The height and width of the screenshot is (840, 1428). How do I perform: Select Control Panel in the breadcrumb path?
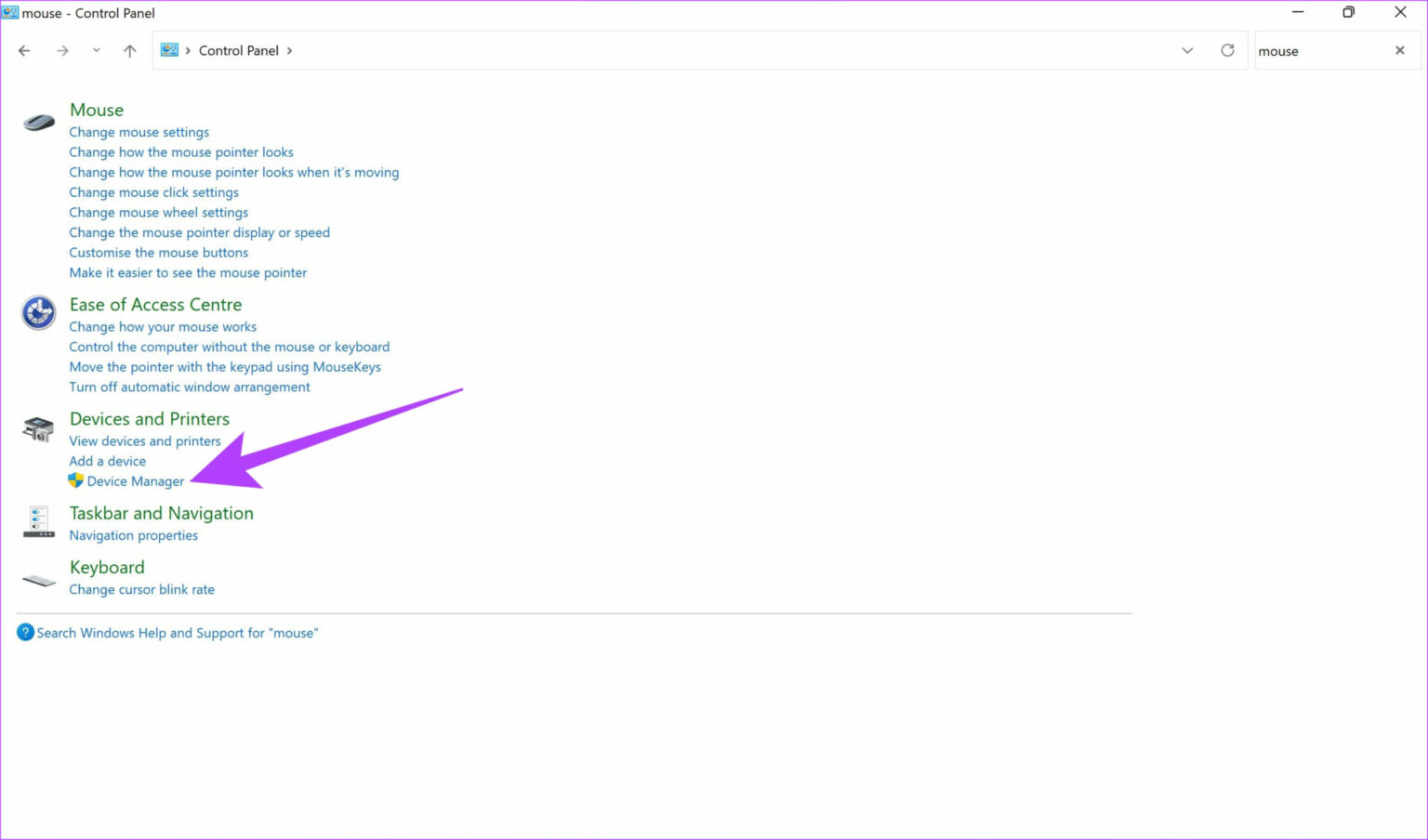pyautogui.click(x=240, y=50)
